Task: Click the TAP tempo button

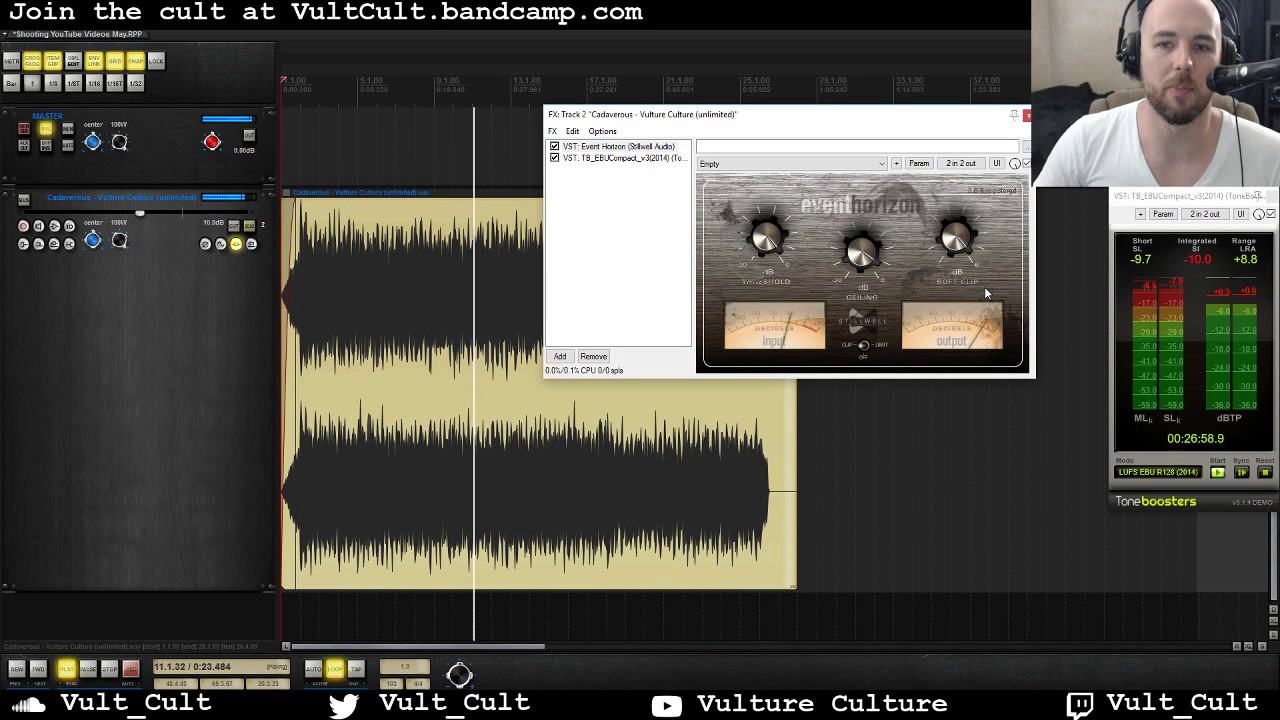Action: pos(356,669)
